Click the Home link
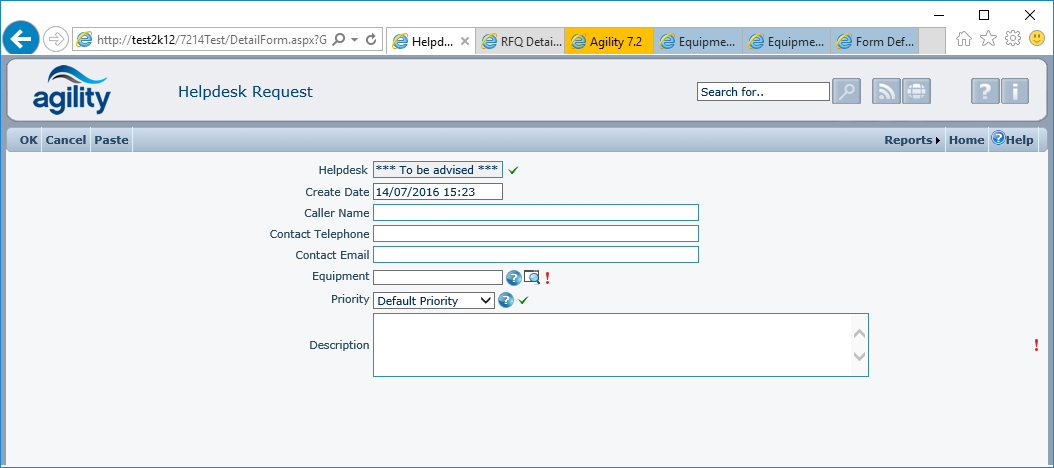1054x468 pixels. pos(966,140)
